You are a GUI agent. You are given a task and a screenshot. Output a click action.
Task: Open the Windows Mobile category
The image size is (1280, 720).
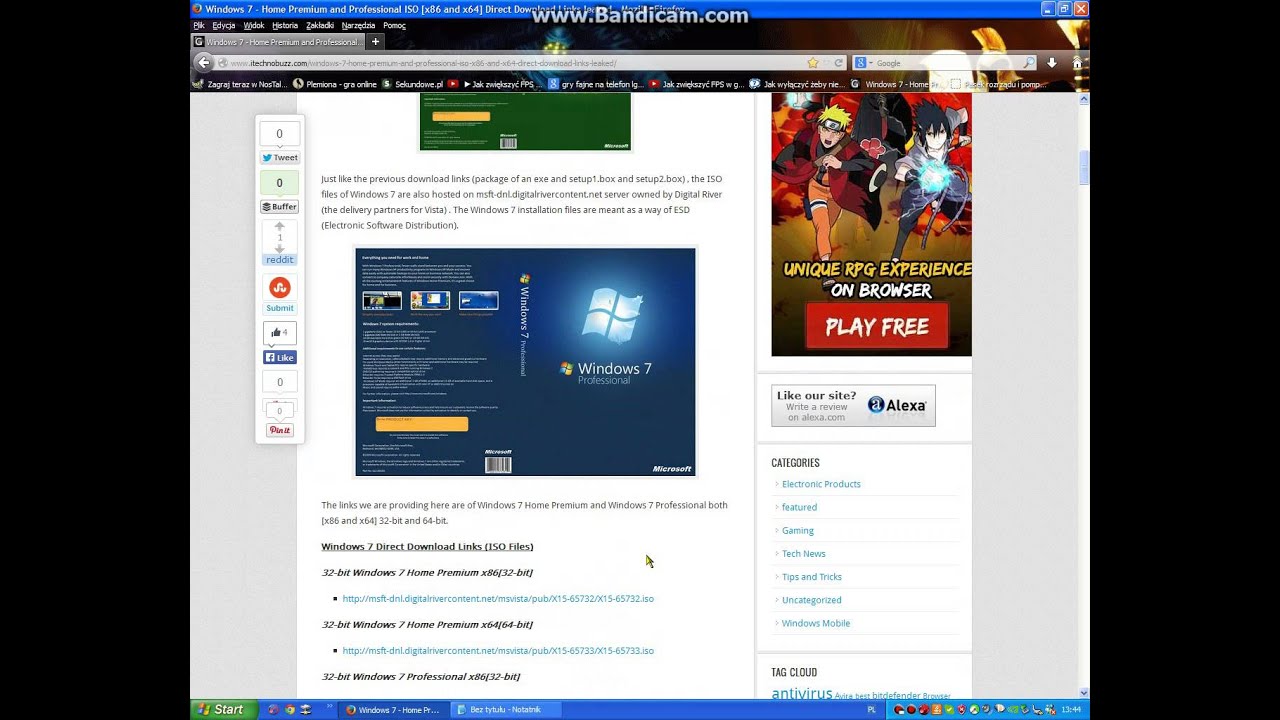tap(816, 623)
